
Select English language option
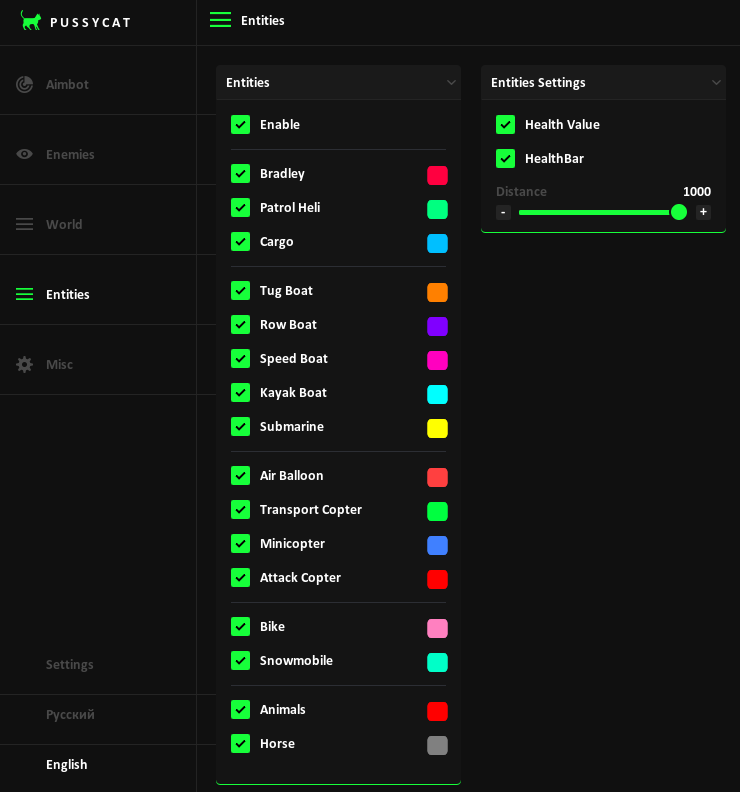67,764
